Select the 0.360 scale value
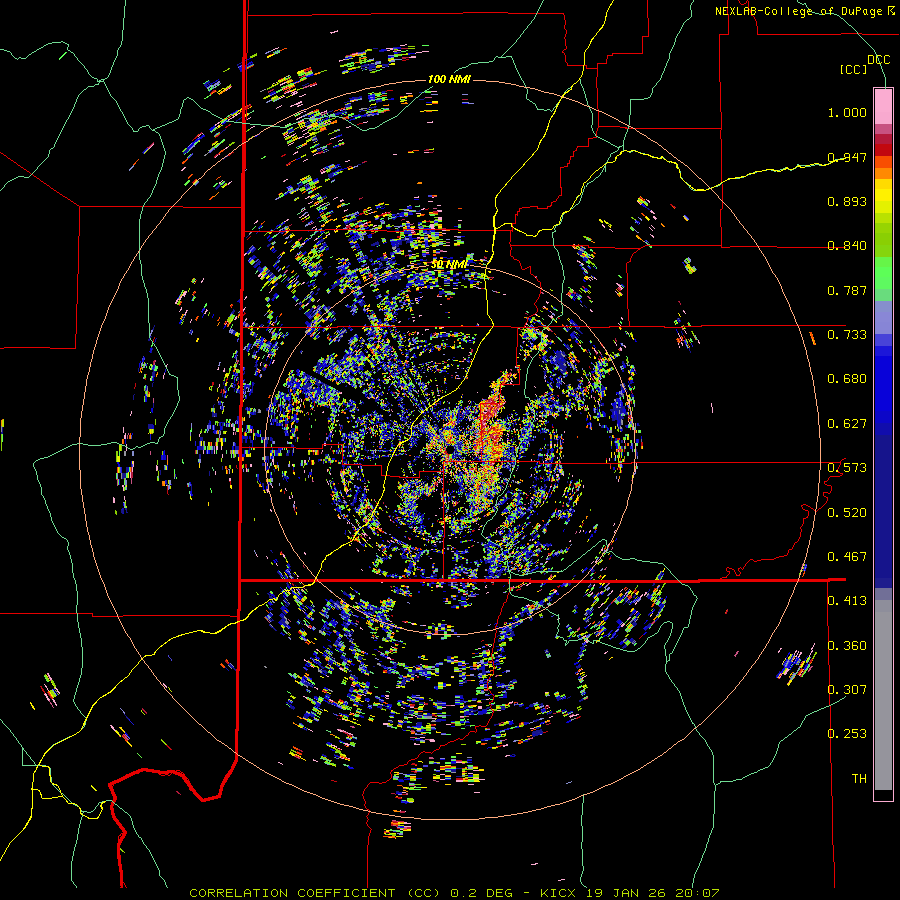Image resolution: width=900 pixels, height=900 pixels. click(x=847, y=646)
